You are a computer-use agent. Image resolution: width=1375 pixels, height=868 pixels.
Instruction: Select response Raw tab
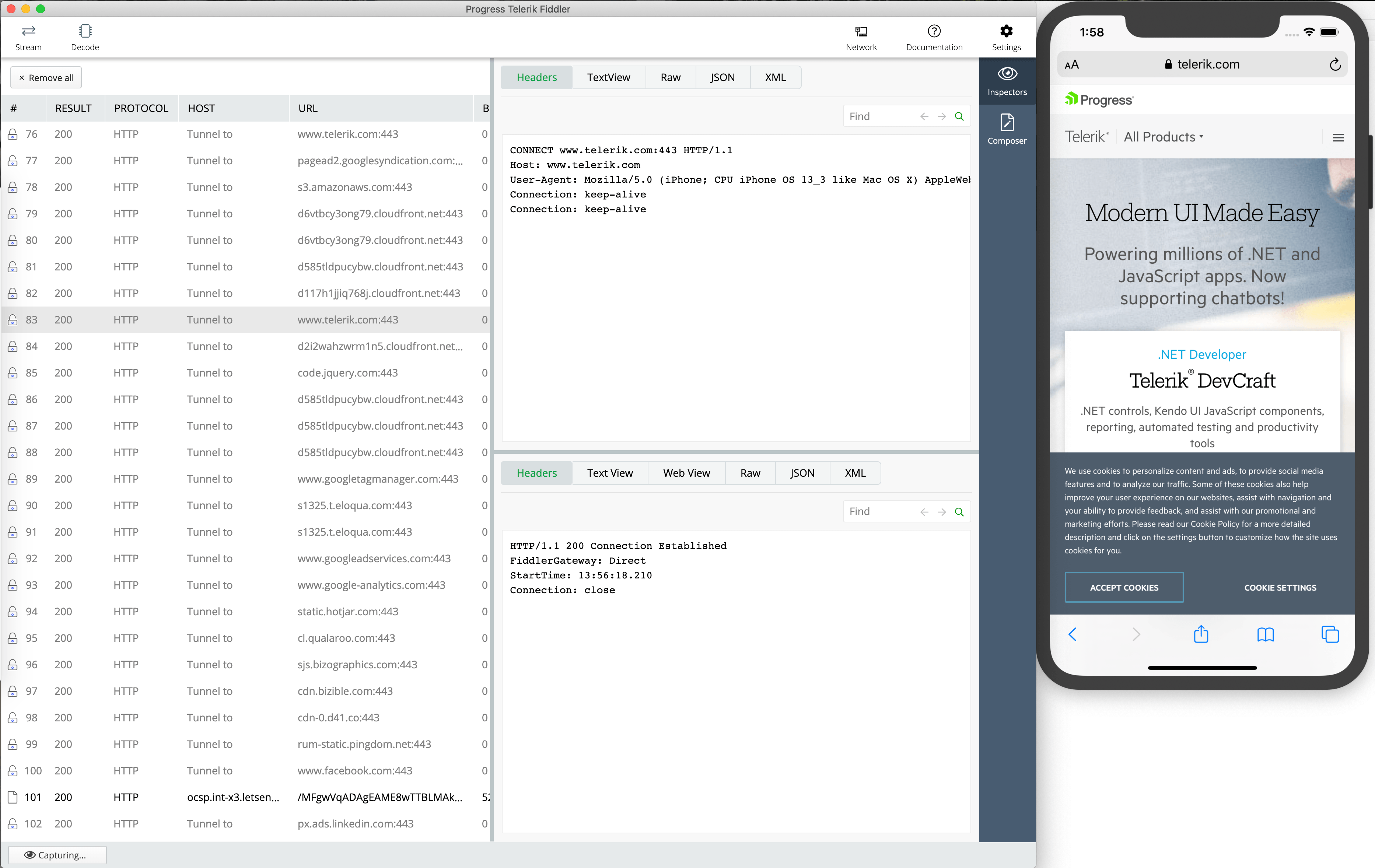tap(750, 473)
